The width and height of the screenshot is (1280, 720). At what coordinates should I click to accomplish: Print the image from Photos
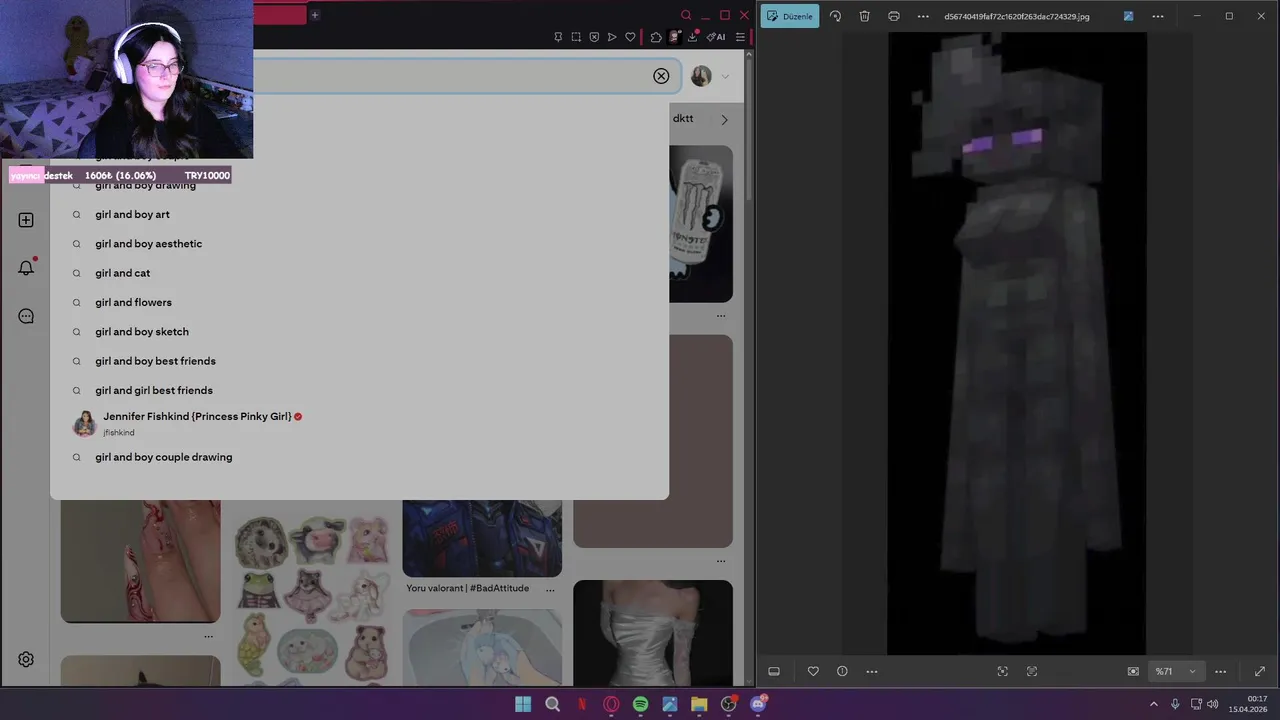(x=894, y=16)
